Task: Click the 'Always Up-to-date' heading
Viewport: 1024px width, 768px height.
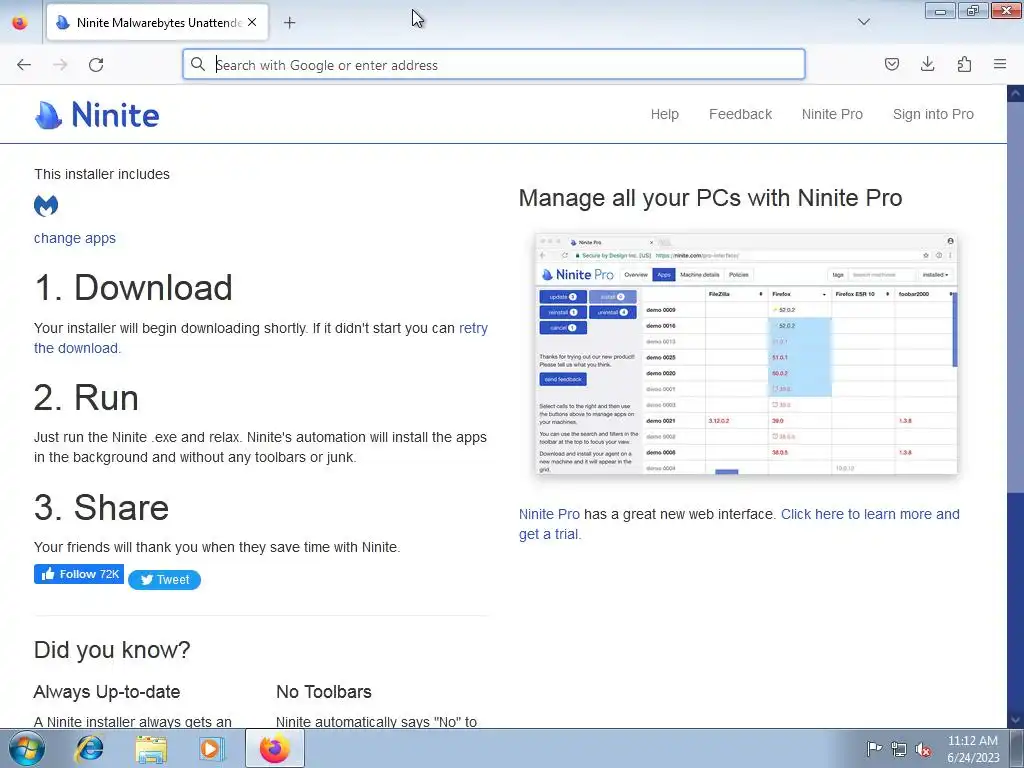Action: 106,692
